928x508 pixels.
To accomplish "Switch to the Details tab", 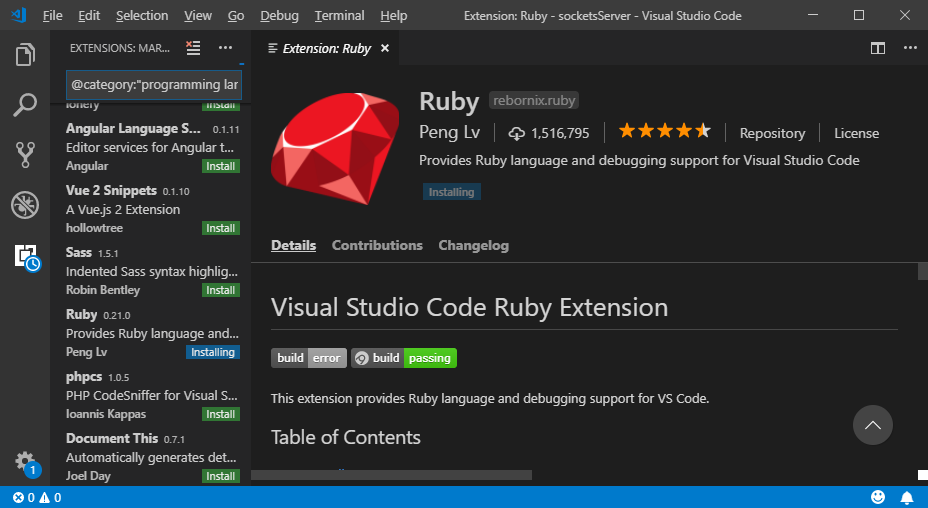I will pos(294,245).
